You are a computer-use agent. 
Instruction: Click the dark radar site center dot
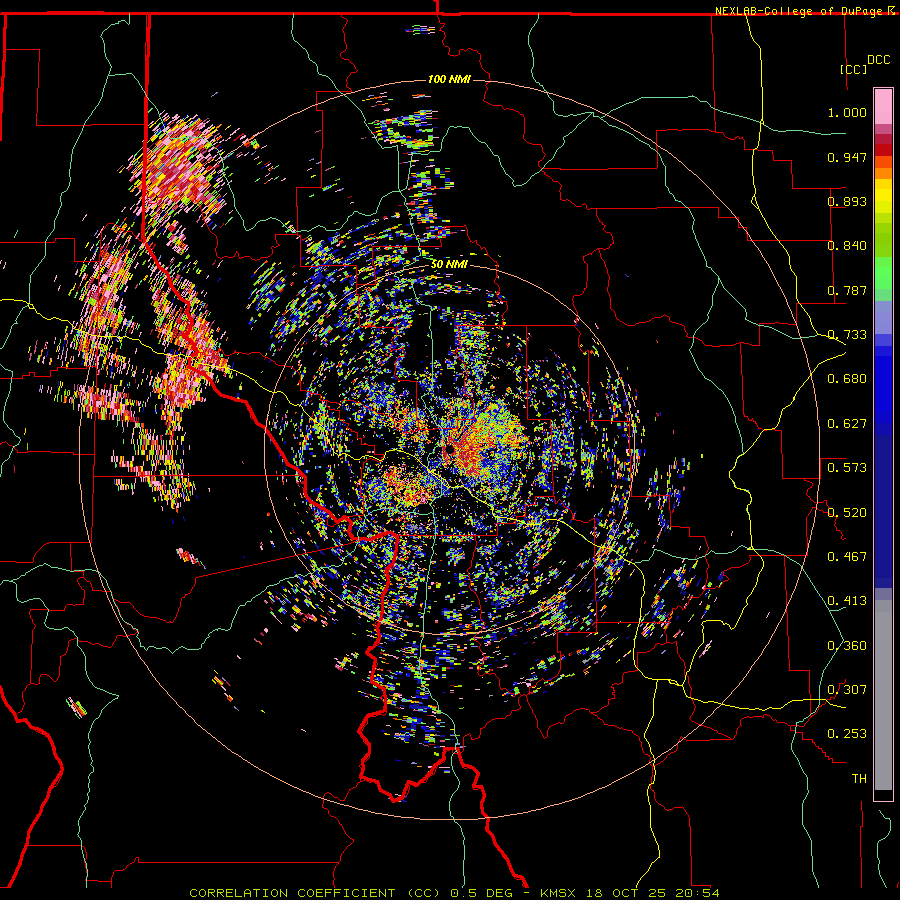click(x=449, y=448)
